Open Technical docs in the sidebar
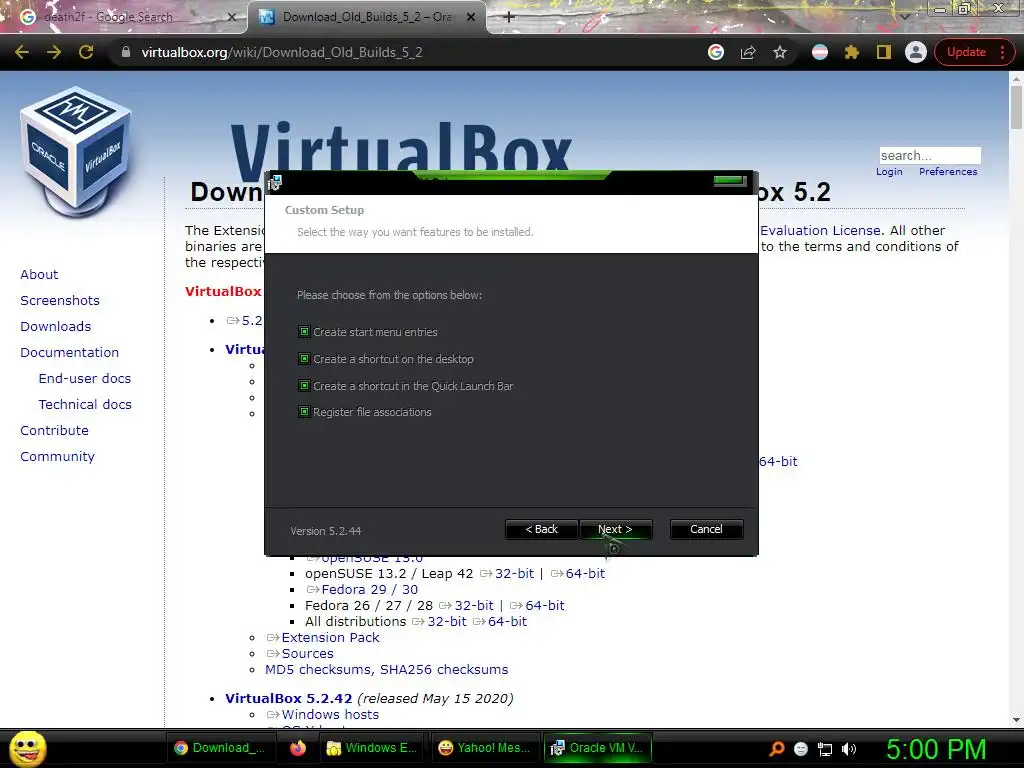1024x768 pixels. coord(85,405)
